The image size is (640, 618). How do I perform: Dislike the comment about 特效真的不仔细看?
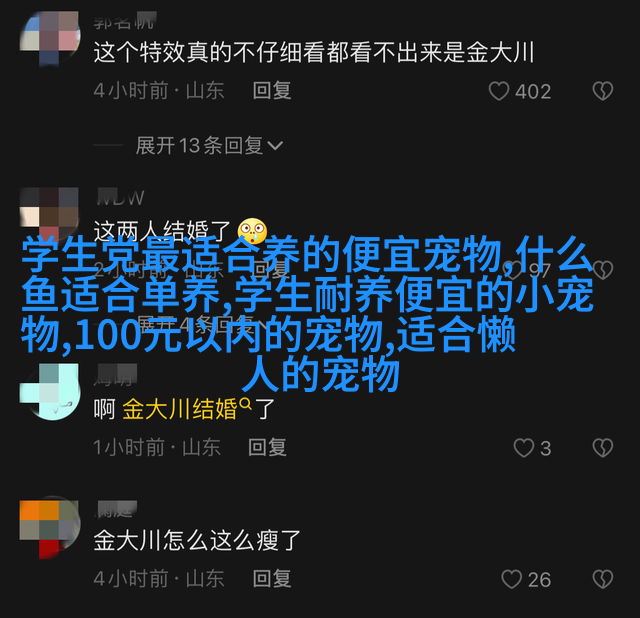coord(602,91)
